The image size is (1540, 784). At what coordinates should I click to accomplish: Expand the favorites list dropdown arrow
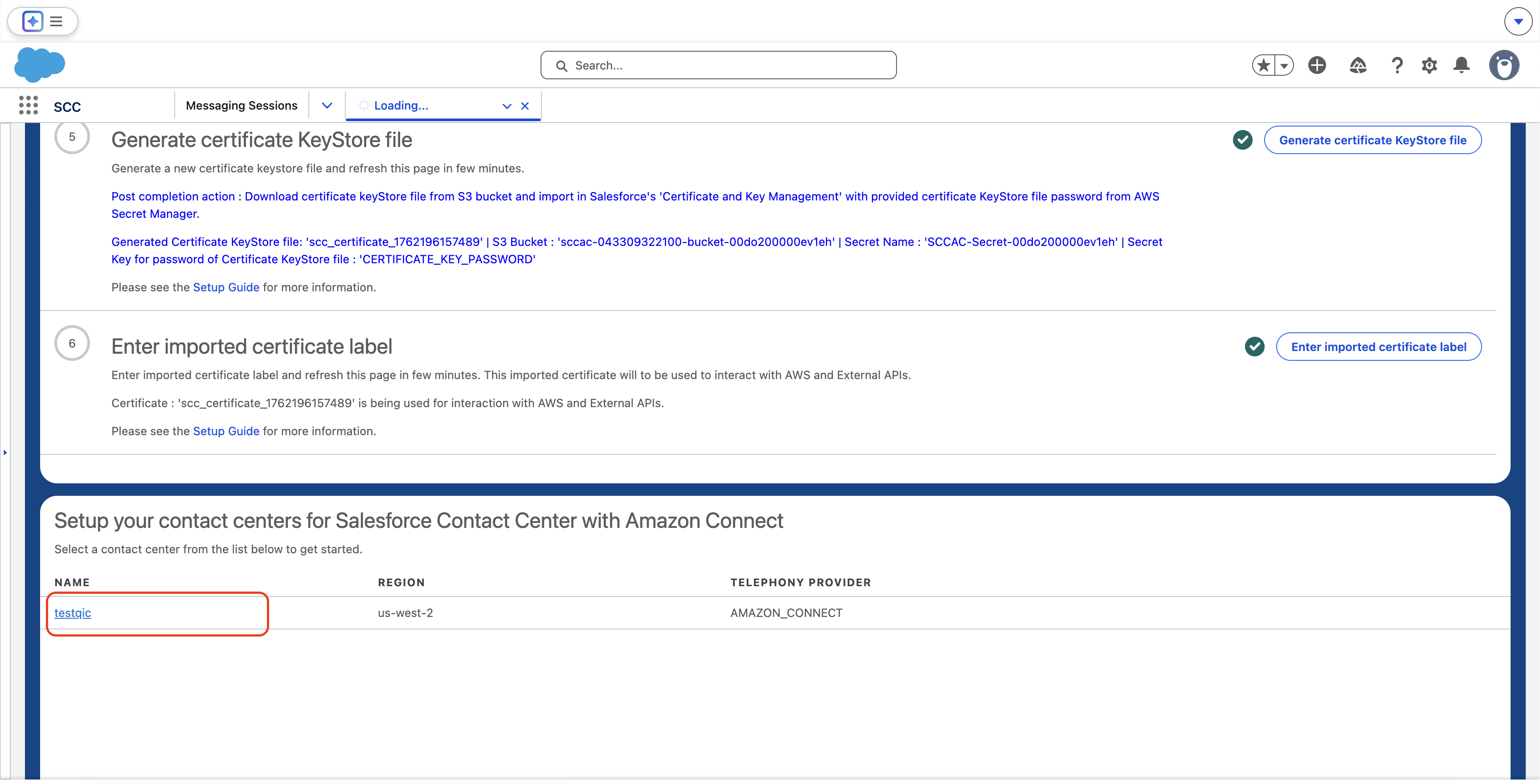click(x=1283, y=66)
